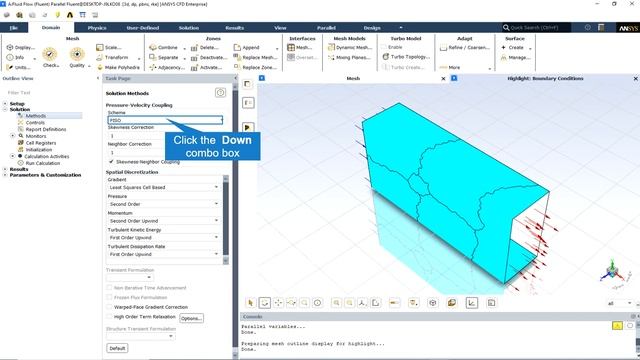Viewport: 640px width, 360px height.
Task: Switch to the Design ribbon tab
Action: click(x=372, y=28)
